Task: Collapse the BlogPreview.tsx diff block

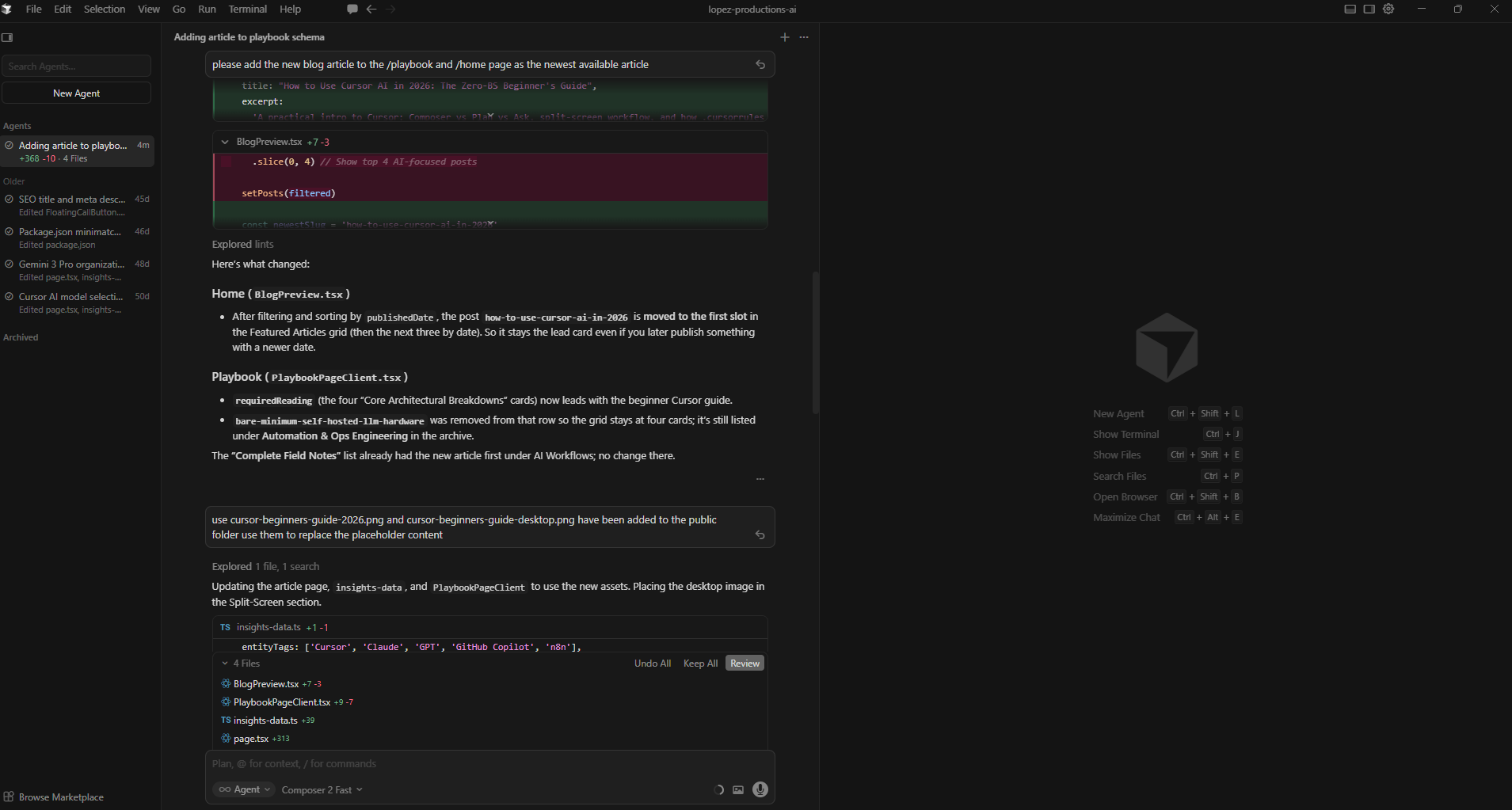Action: pos(225,142)
